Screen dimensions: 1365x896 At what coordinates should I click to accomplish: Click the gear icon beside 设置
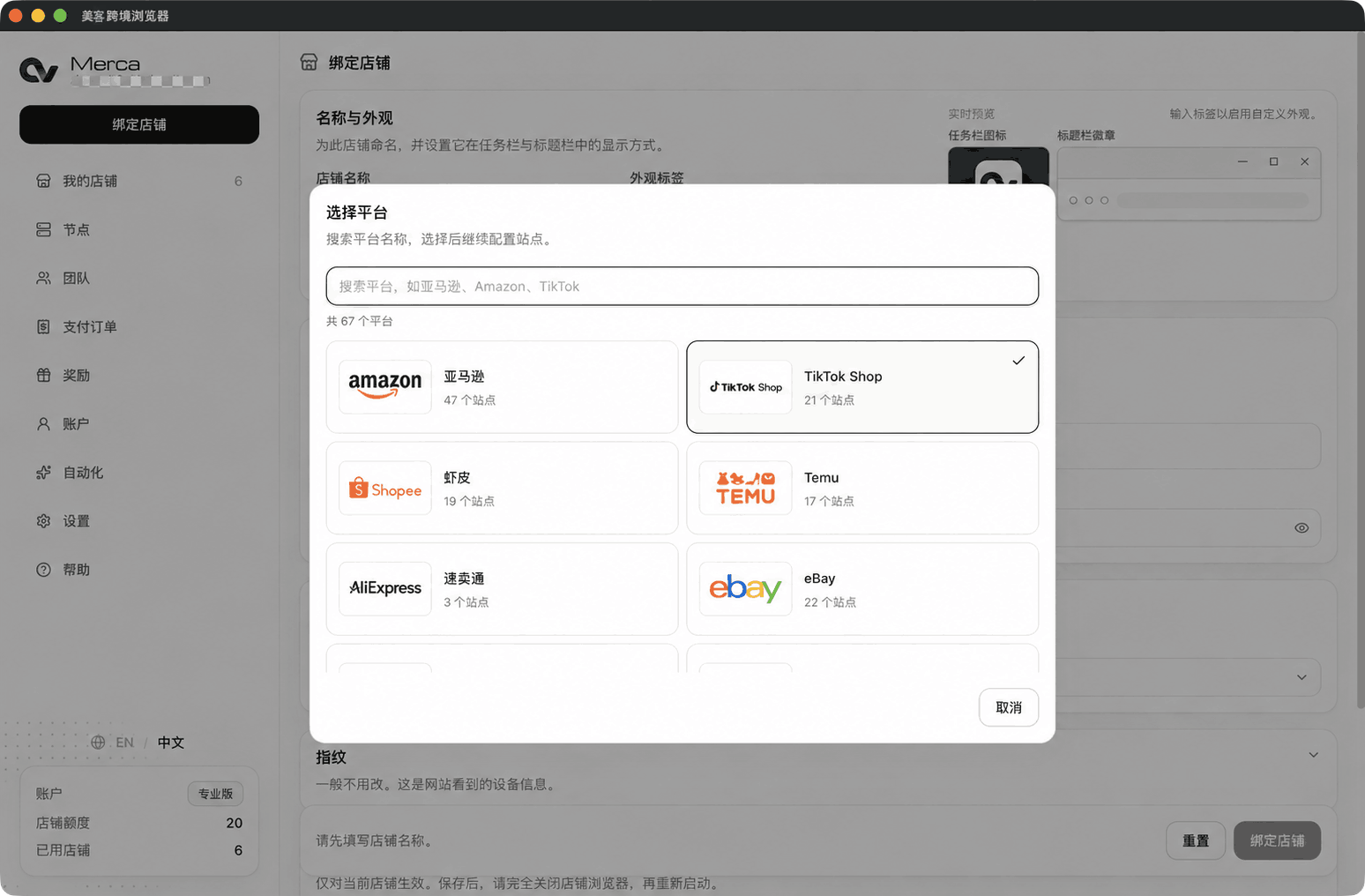(x=43, y=521)
